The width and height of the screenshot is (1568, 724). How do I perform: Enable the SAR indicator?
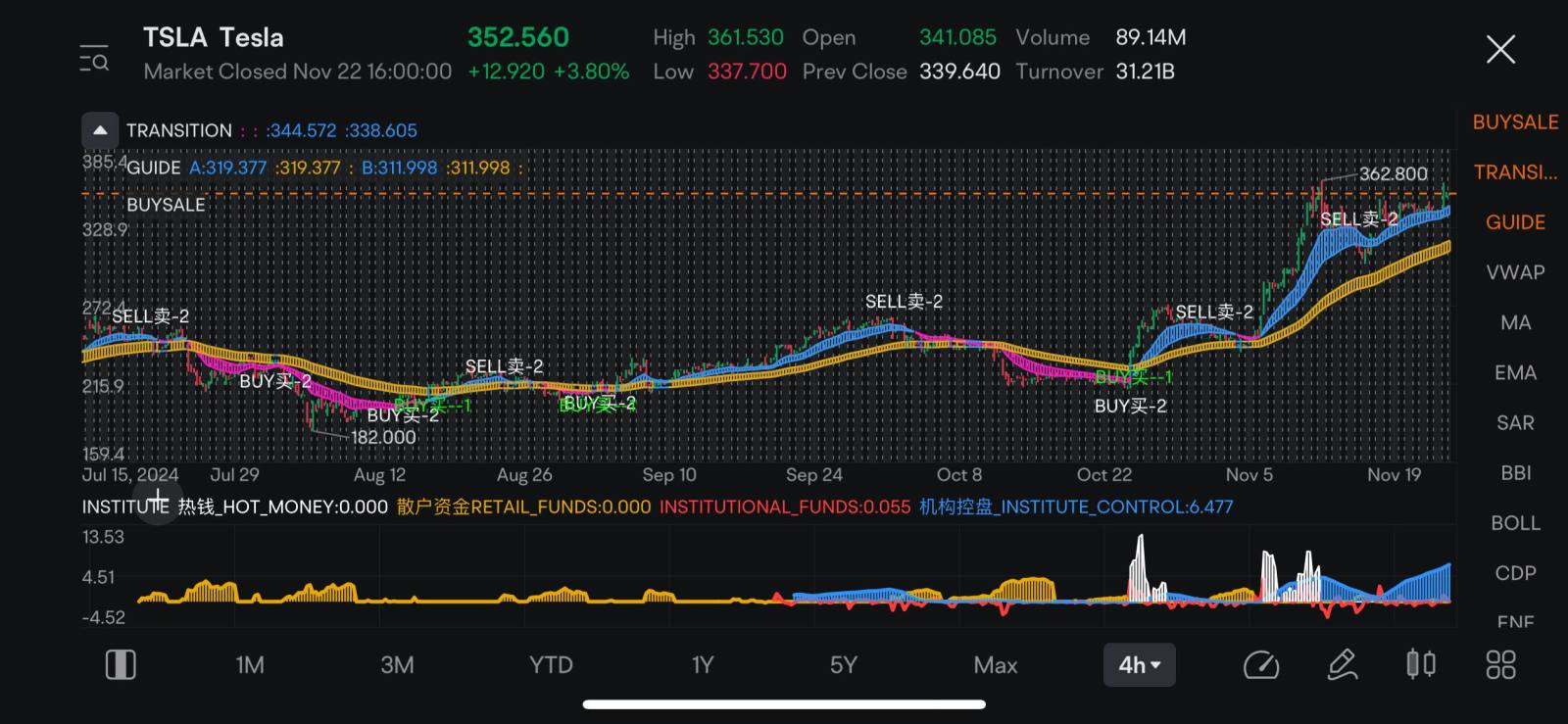[x=1515, y=423]
